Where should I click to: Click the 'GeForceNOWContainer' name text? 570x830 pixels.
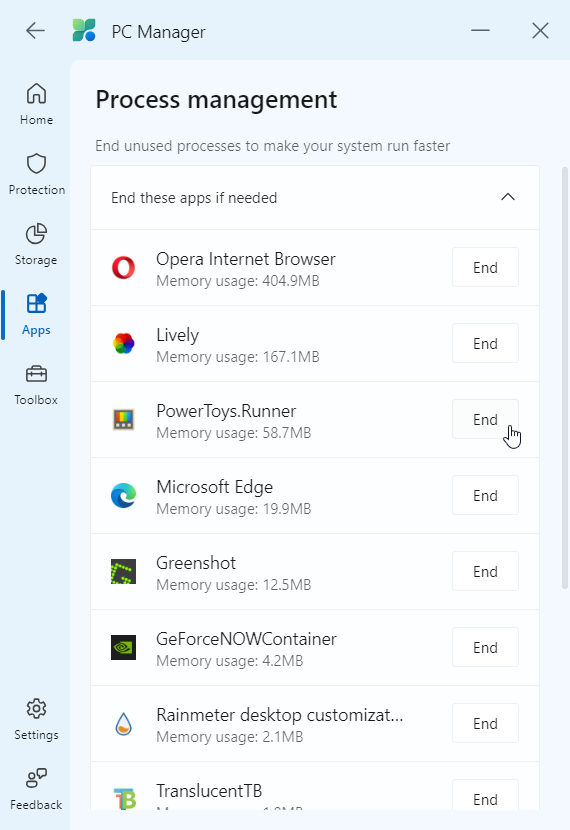point(246,639)
